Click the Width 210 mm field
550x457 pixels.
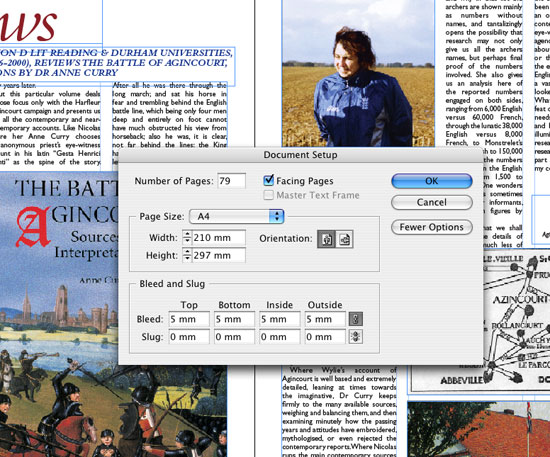pos(218,237)
